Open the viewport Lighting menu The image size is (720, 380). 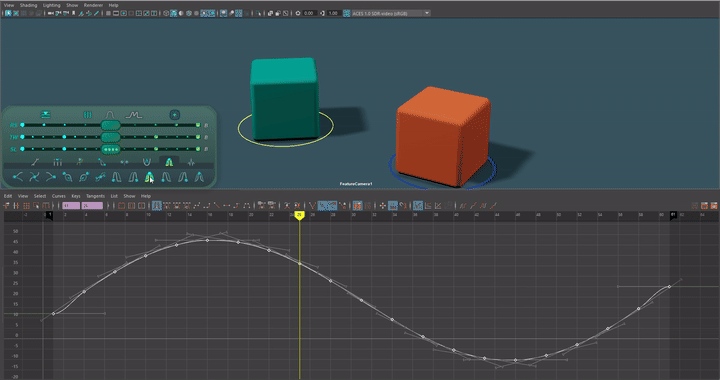point(51,5)
